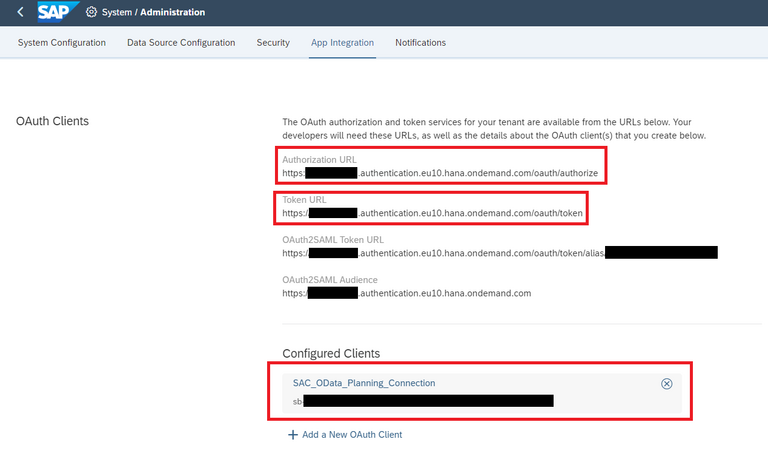Remove the SAC_OData_Planning_Connection client
Image resolution: width=768 pixels, height=459 pixels.
pyautogui.click(x=667, y=384)
